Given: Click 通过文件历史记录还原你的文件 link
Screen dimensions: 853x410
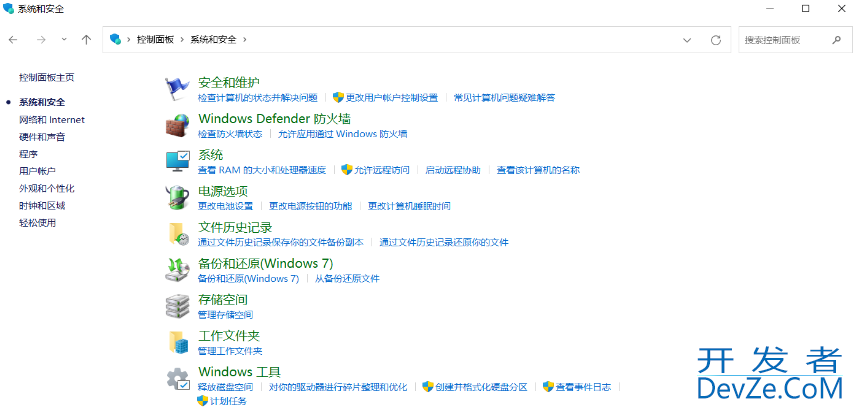Looking at the screenshot, I should point(444,243).
